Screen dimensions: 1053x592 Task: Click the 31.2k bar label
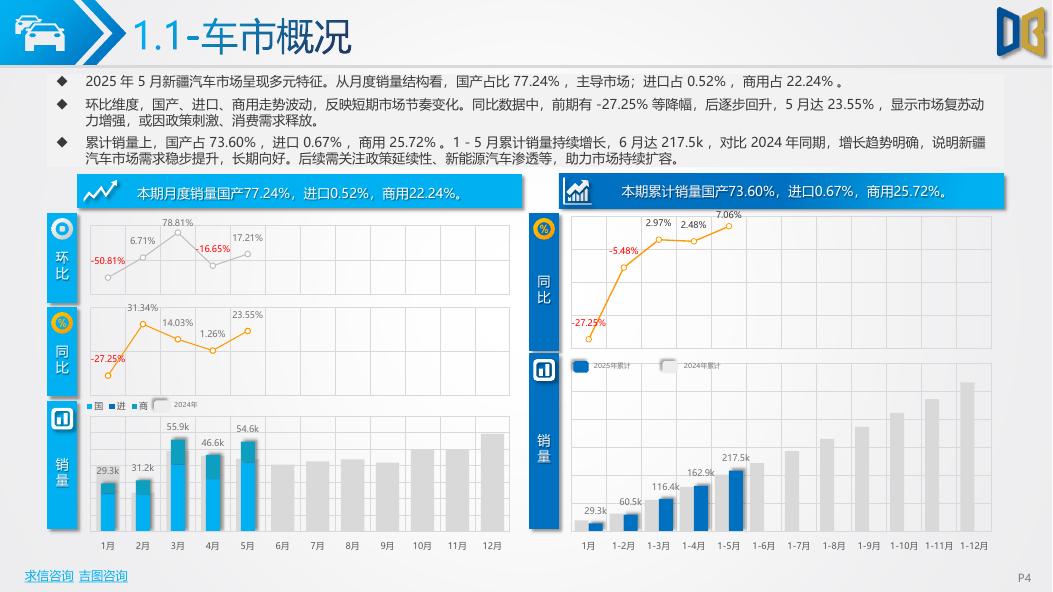click(x=142, y=467)
